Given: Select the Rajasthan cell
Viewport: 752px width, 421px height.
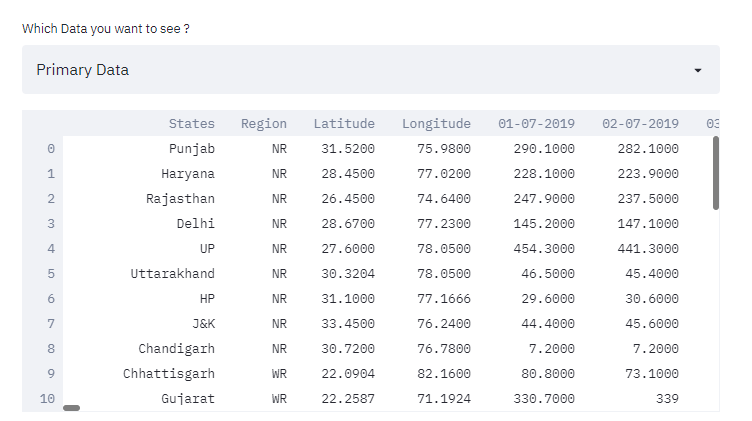Looking at the screenshot, I should 180,199.
